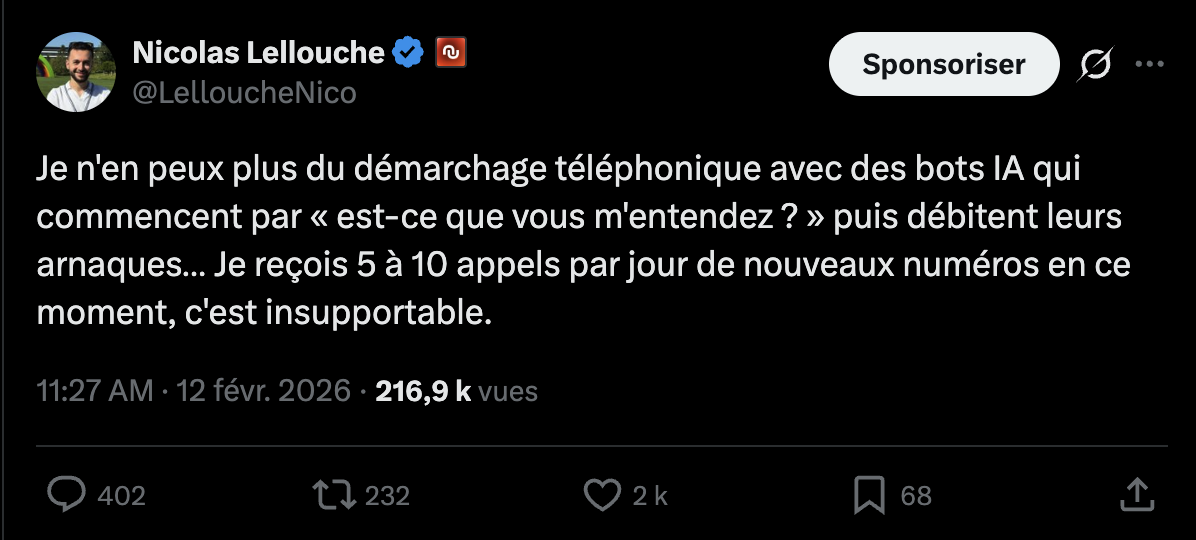The image size is (1196, 540).
Task: Click the 232 reposts count
Action: point(387,496)
